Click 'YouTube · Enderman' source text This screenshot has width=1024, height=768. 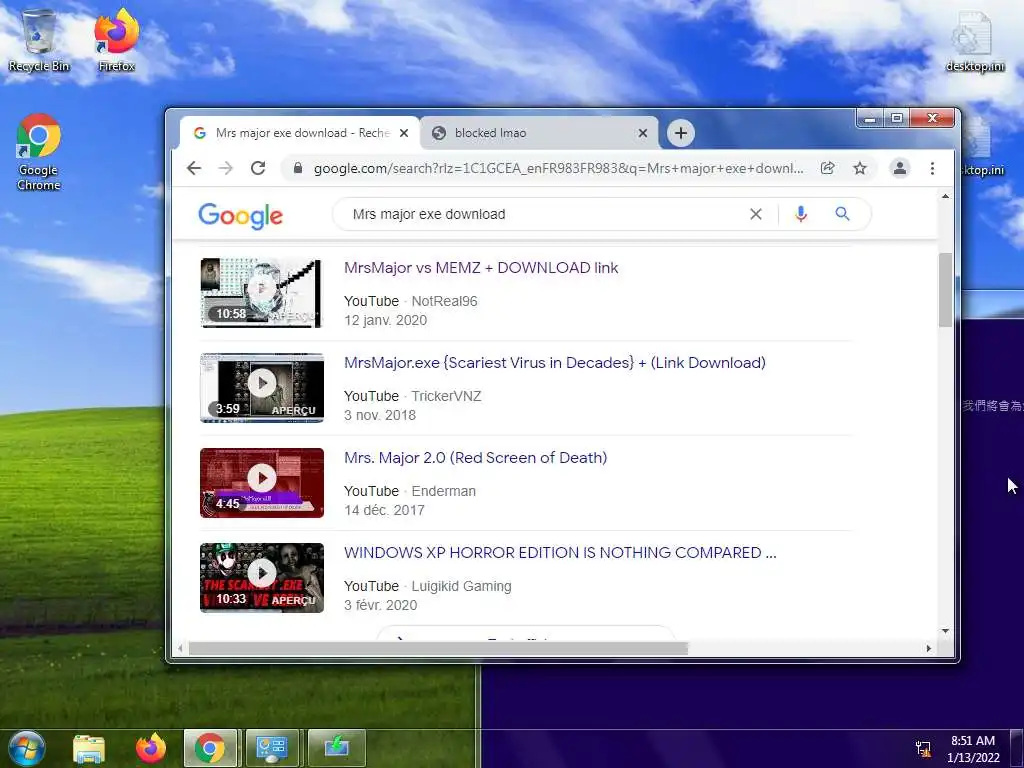click(410, 491)
